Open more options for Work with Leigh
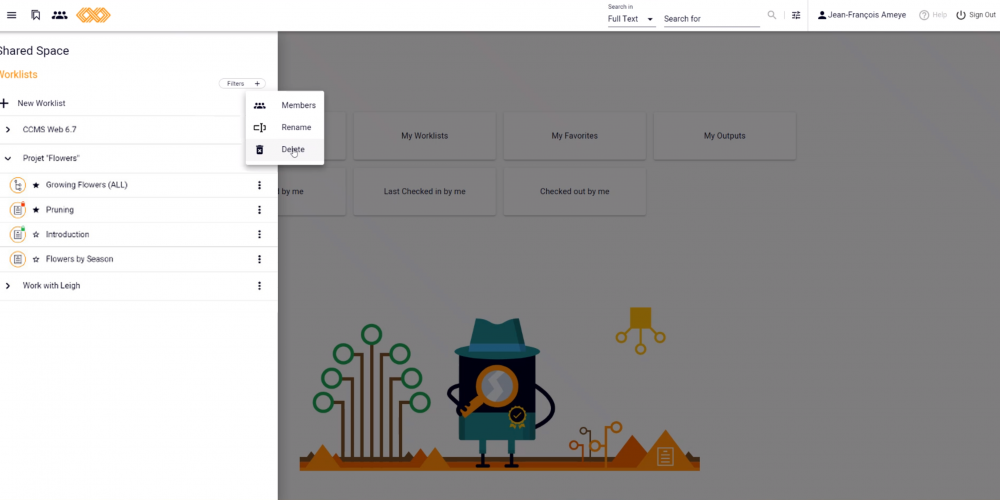The height and width of the screenshot is (500, 1000). tap(260, 286)
